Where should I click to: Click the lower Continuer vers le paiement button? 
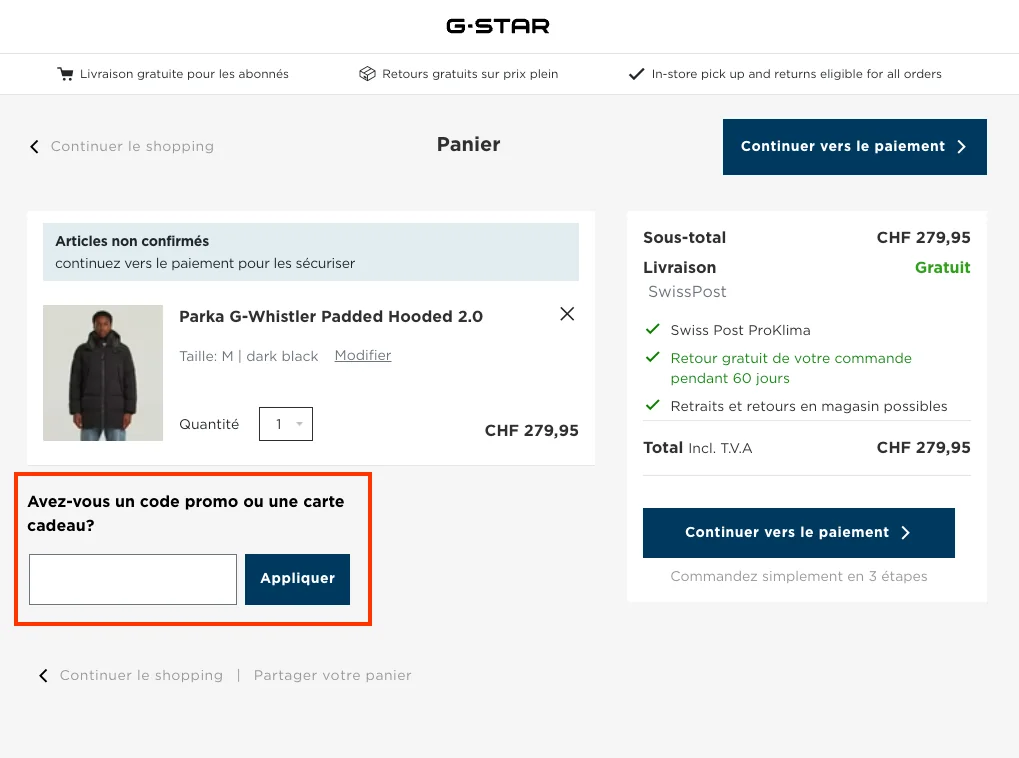797,532
